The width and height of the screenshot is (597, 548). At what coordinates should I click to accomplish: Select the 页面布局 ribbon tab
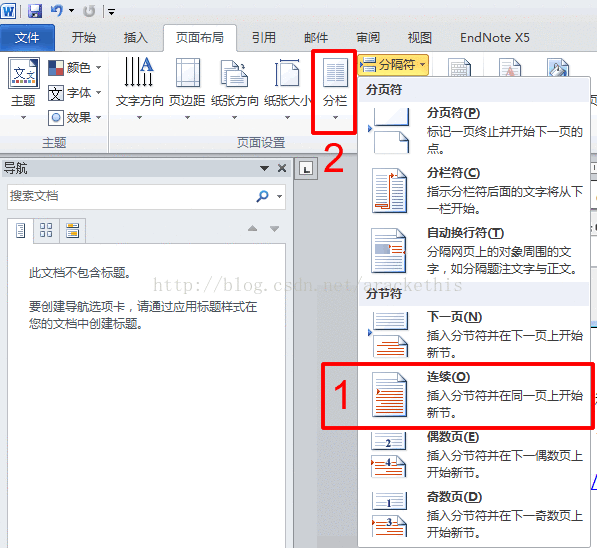(200, 37)
